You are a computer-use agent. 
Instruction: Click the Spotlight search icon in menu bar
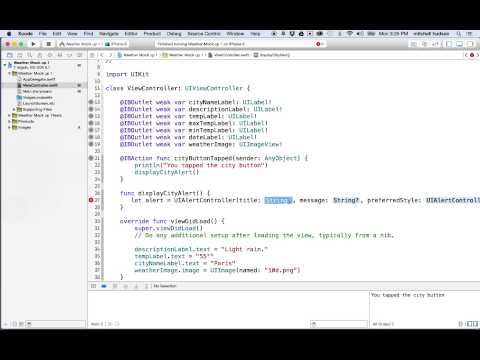(x=459, y=34)
